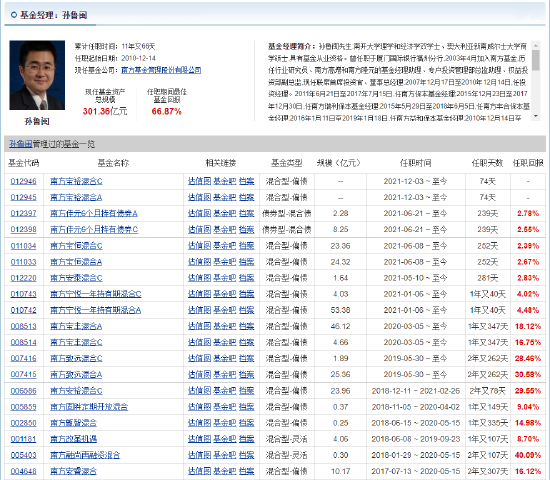Viewport: 550px width, 480px height.
Task: Open 基金吧 for fund 008514
Action: tap(225, 342)
